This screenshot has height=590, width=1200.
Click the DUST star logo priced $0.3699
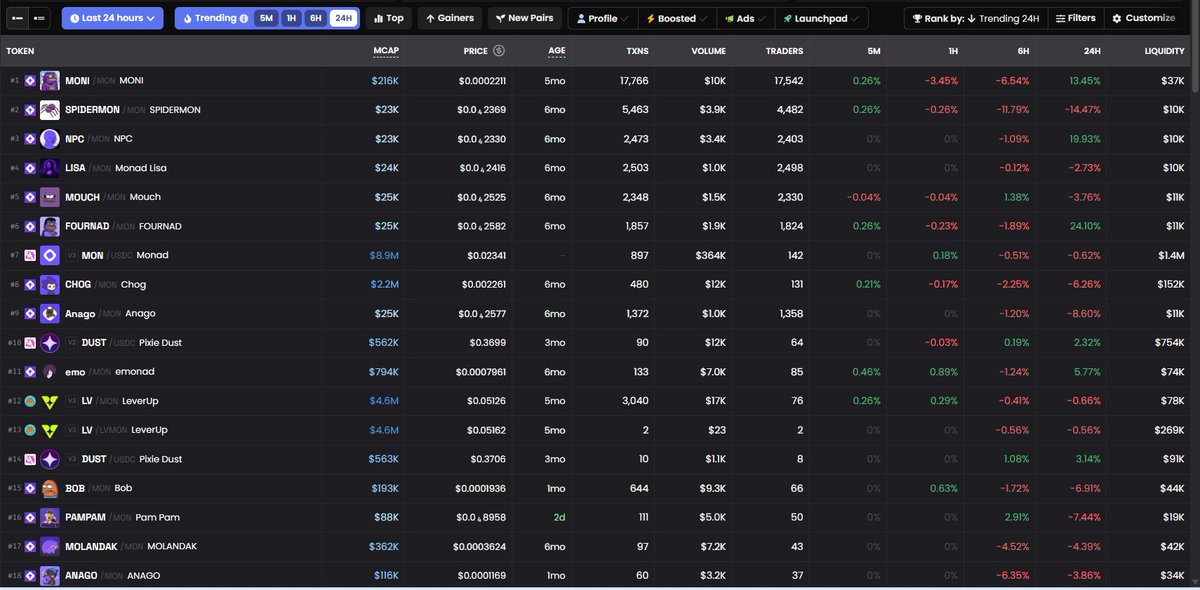pos(50,343)
